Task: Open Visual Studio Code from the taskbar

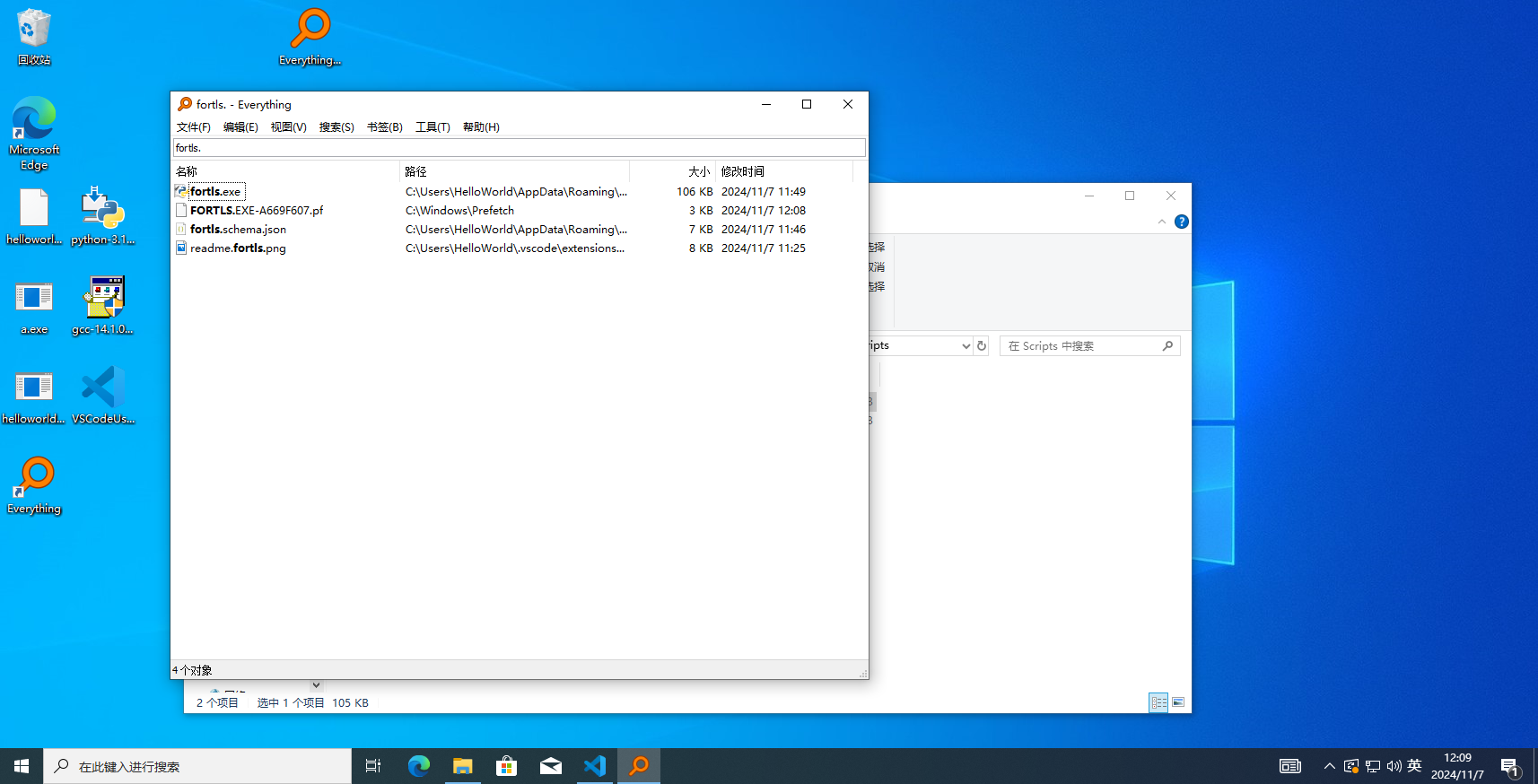Action: click(x=595, y=766)
